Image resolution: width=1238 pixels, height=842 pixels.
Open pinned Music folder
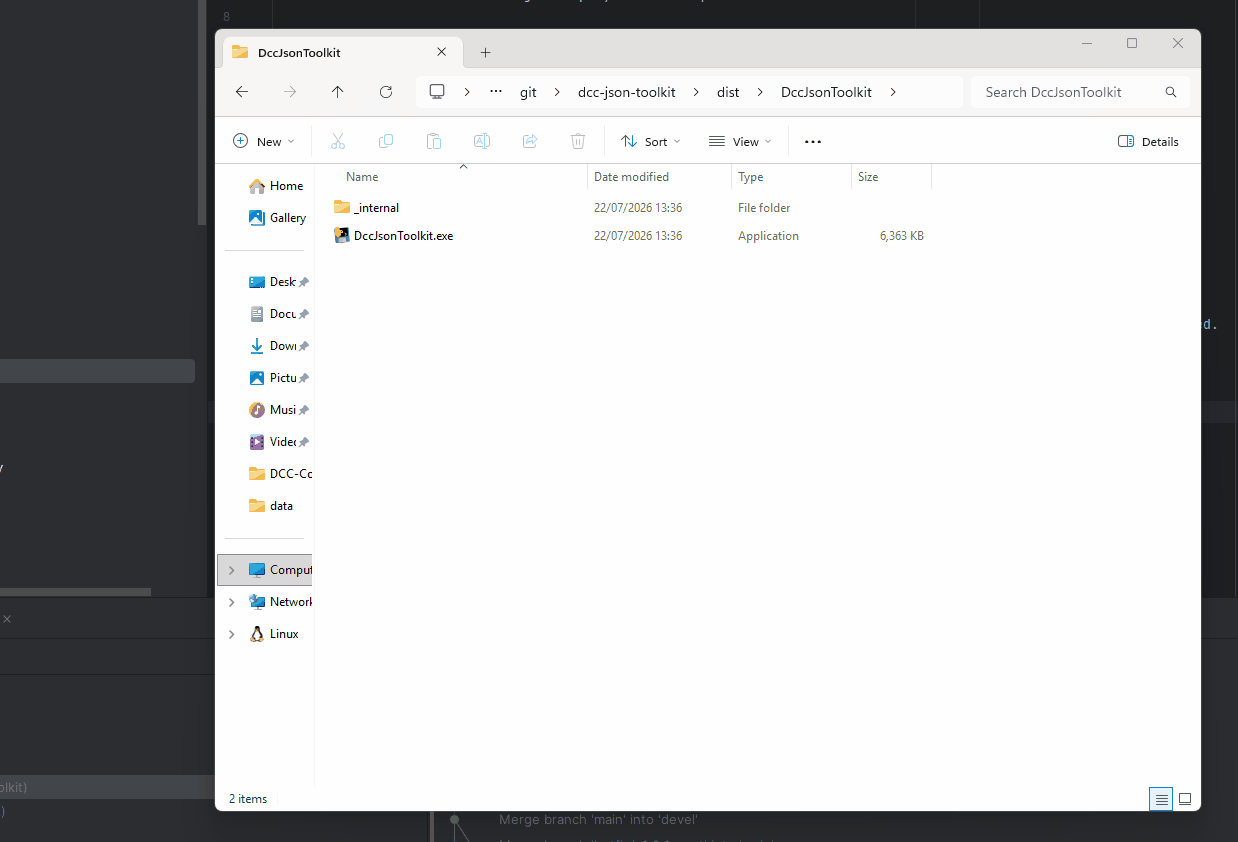click(279, 410)
